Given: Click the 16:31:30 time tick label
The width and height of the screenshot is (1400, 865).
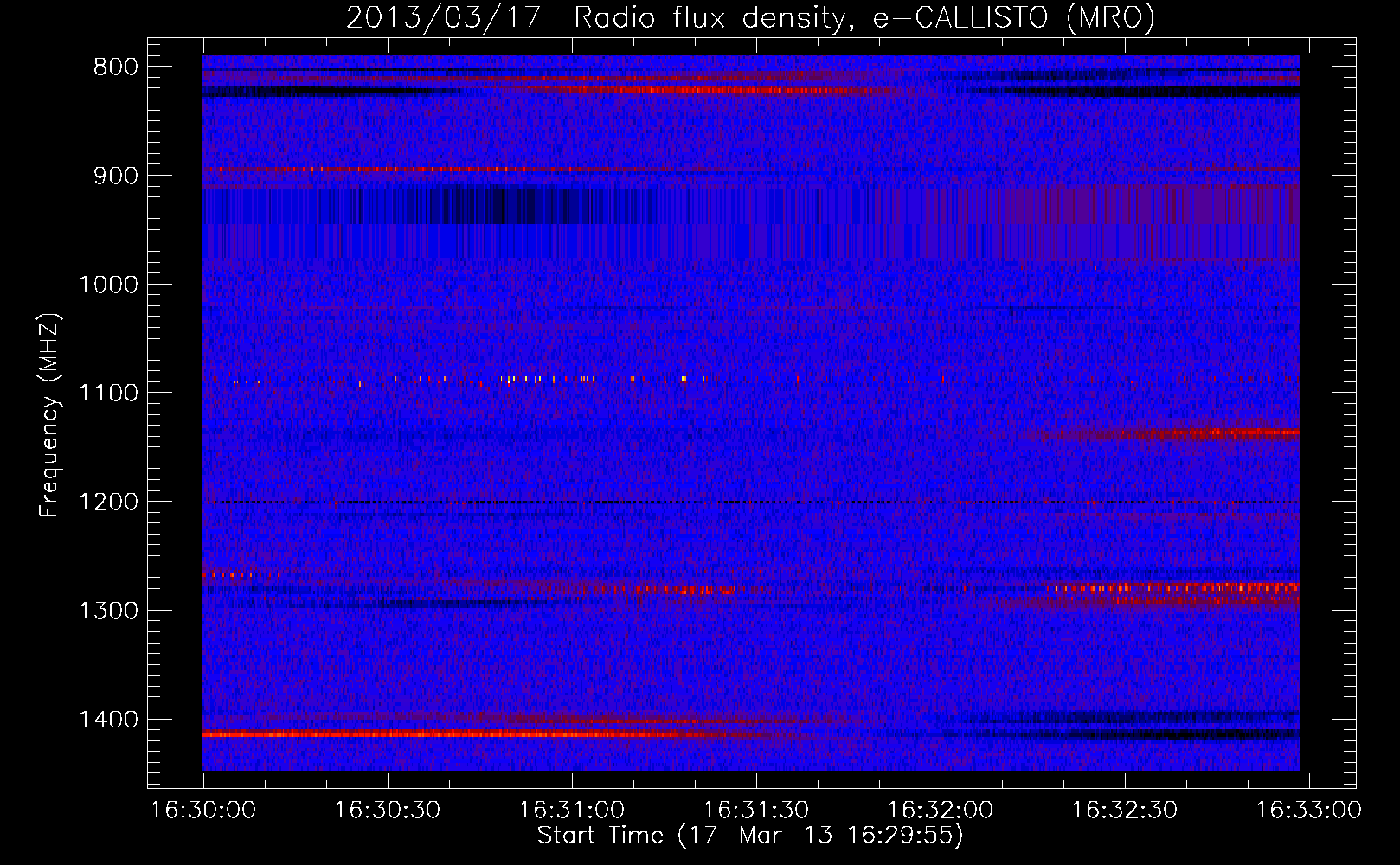Looking at the screenshot, I should tap(756, 811).
